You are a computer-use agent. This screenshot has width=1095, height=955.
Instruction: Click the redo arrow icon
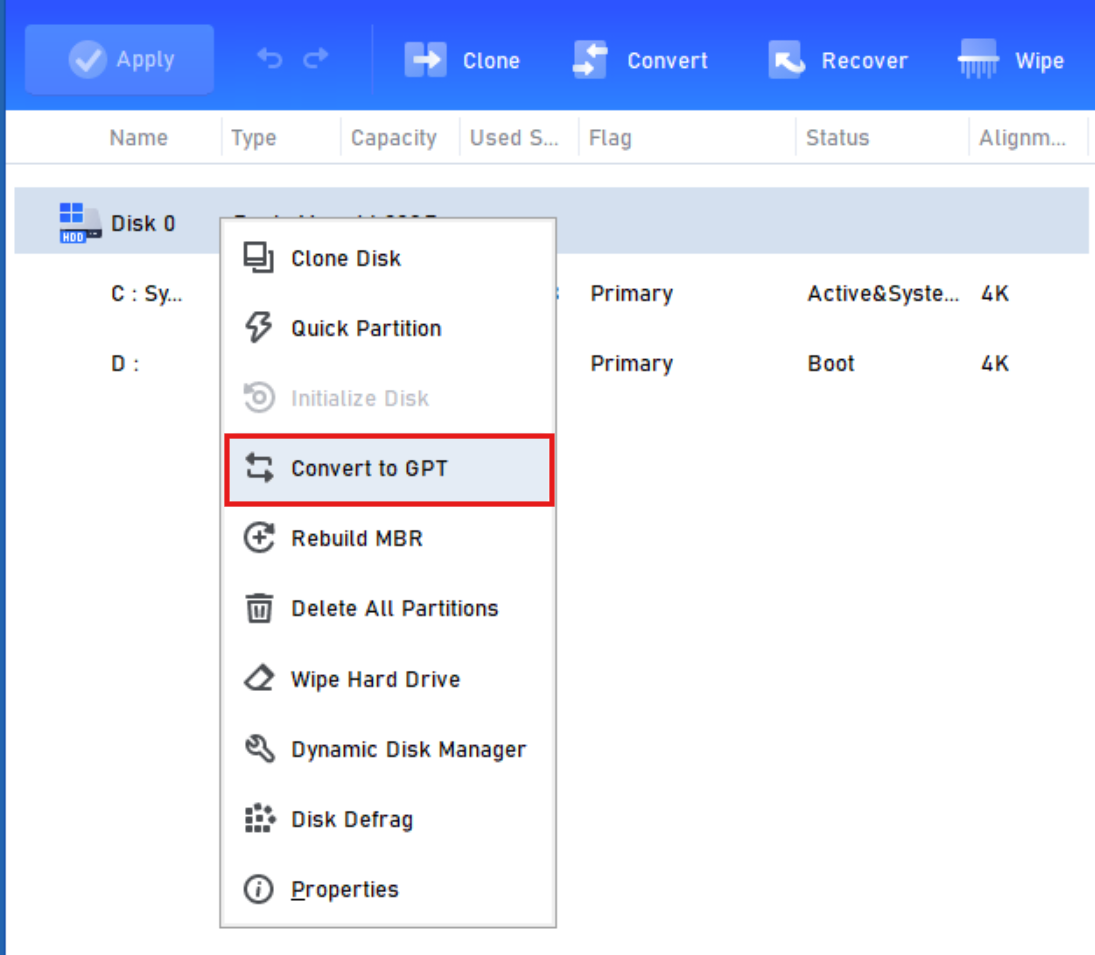[x=316, y=59]
